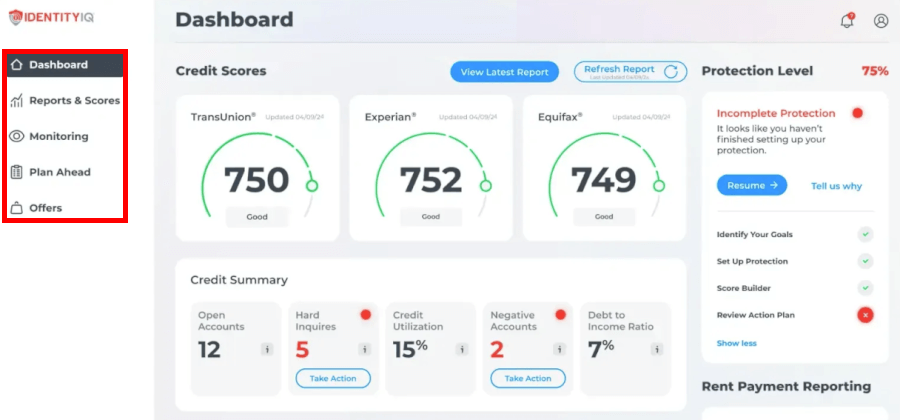The width and height of the screenshot is (900, 420).
Task: Click the Hard Inquires value 5
Action: tap(302, 349)
